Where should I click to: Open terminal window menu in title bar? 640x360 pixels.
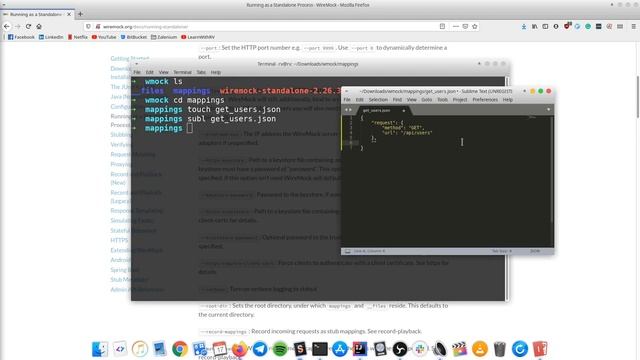click(x=136, y=64)
